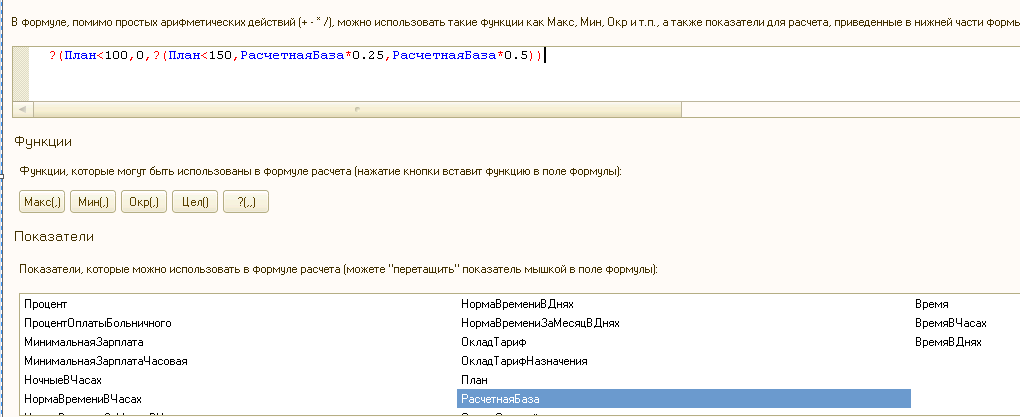Insert the Мин(,) function
Viewport: 1020px width, 417px height.
(x=93, y=202)
